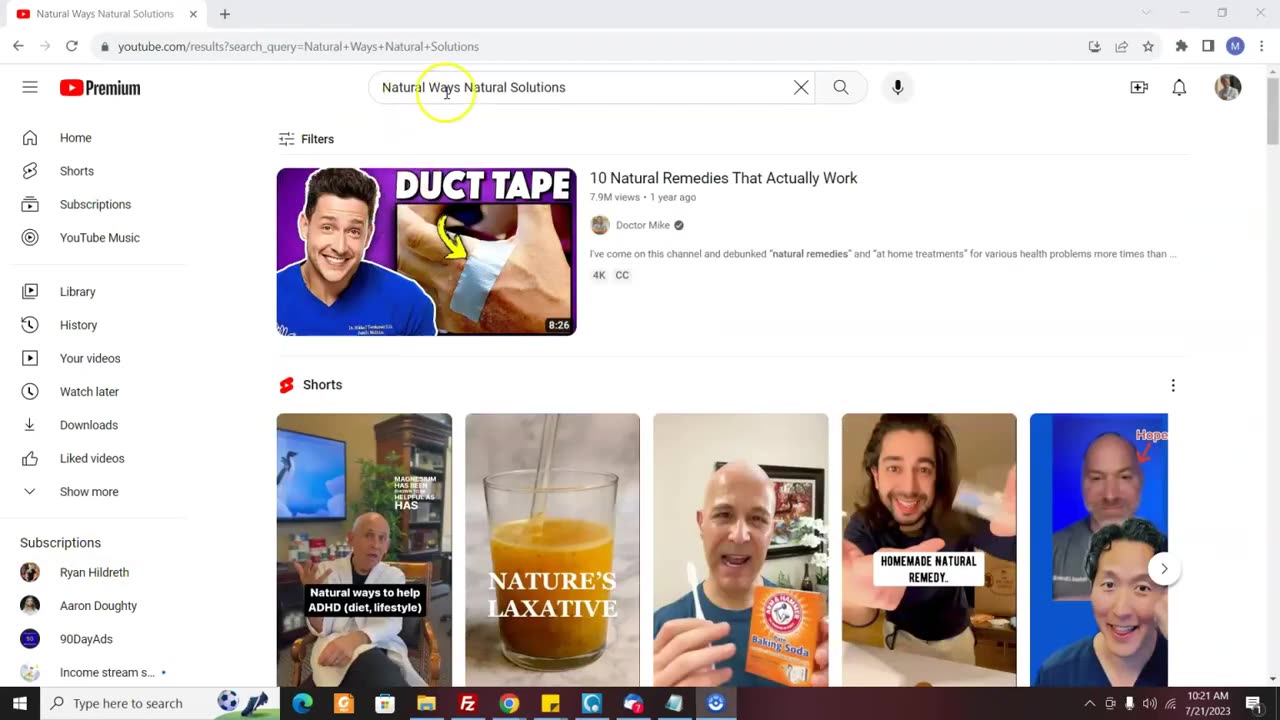This screenshot has width=1280, height=720.
Task: Open File Explorer from the taskbar
Action: (426, 703)
